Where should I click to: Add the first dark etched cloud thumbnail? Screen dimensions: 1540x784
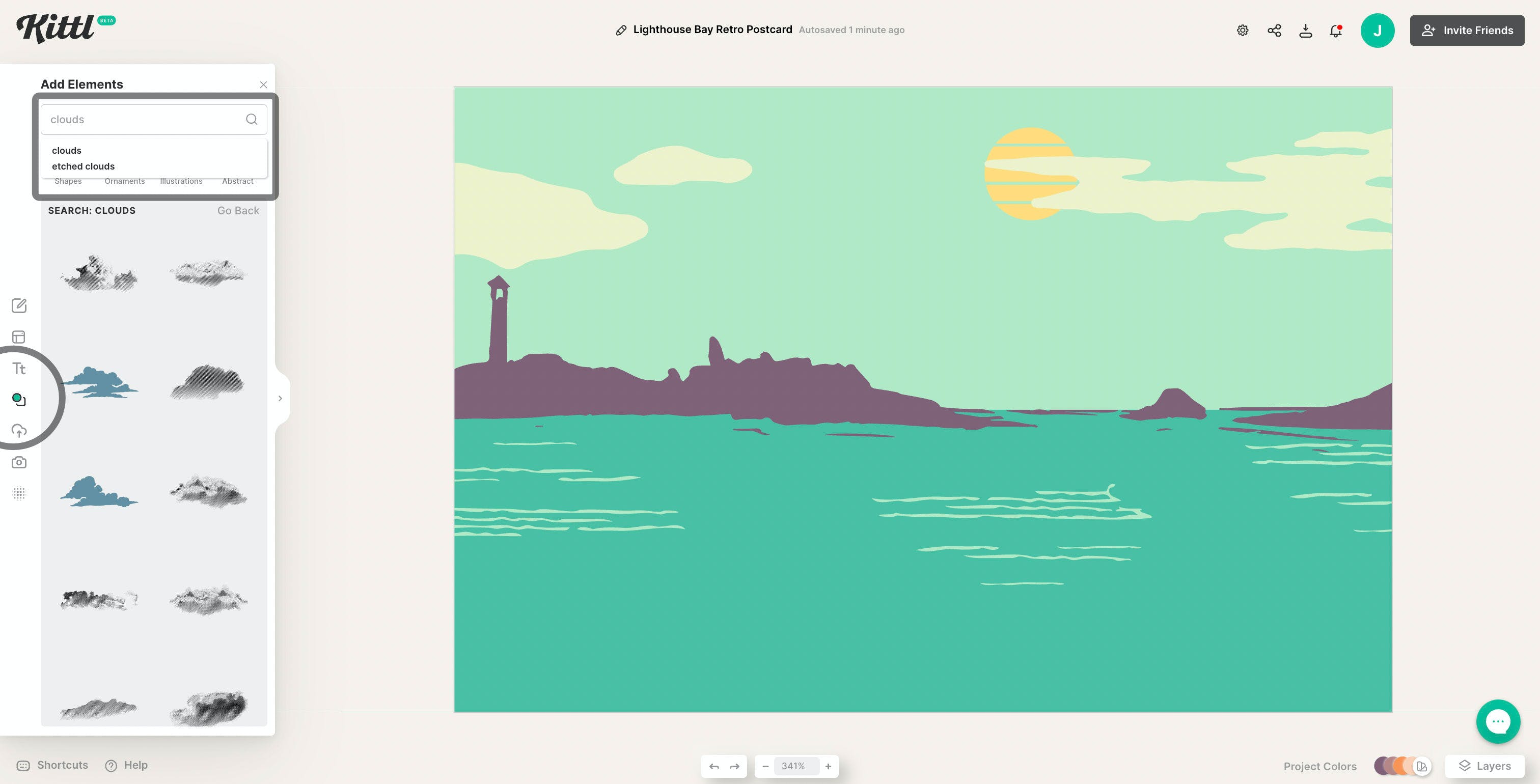pos(99,274)
